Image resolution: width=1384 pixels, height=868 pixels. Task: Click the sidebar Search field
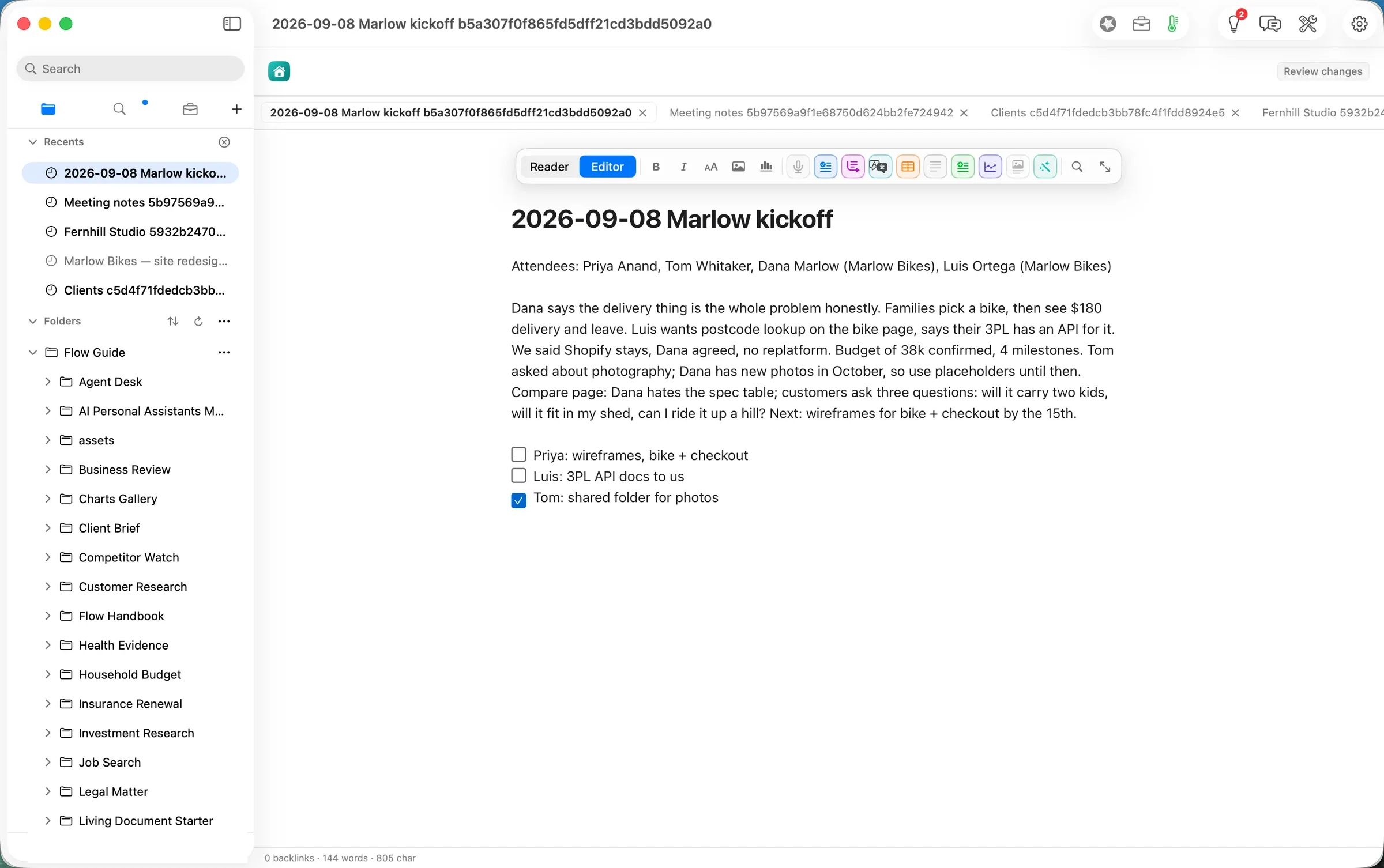click(x=130, y=69)
